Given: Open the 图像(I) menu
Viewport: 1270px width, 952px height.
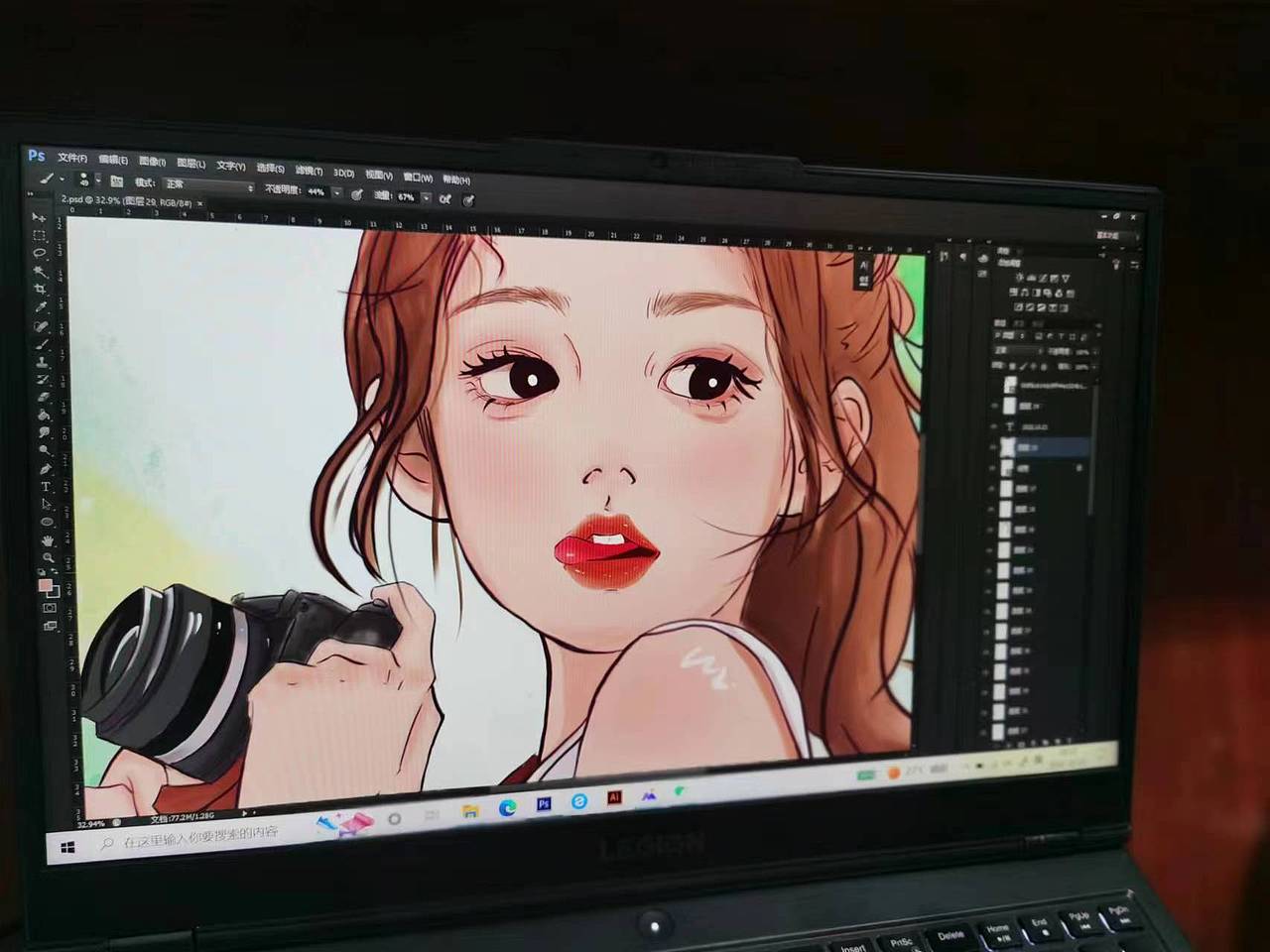Looking at the screenshot, I should tap(153, 162).
